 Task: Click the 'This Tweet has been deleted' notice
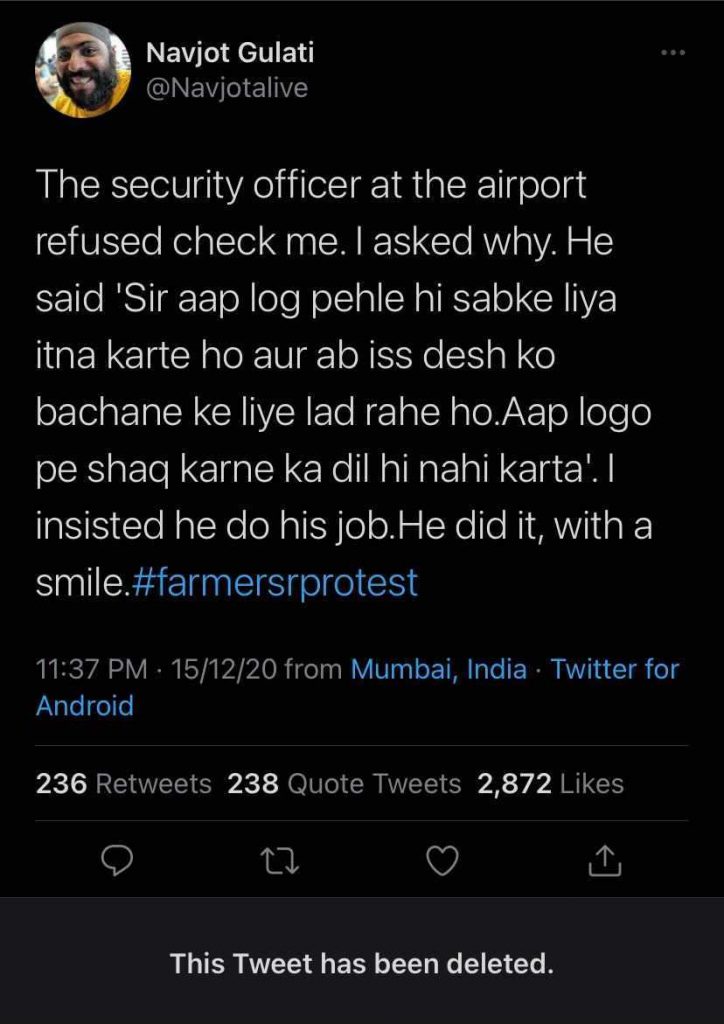(361, 964)
